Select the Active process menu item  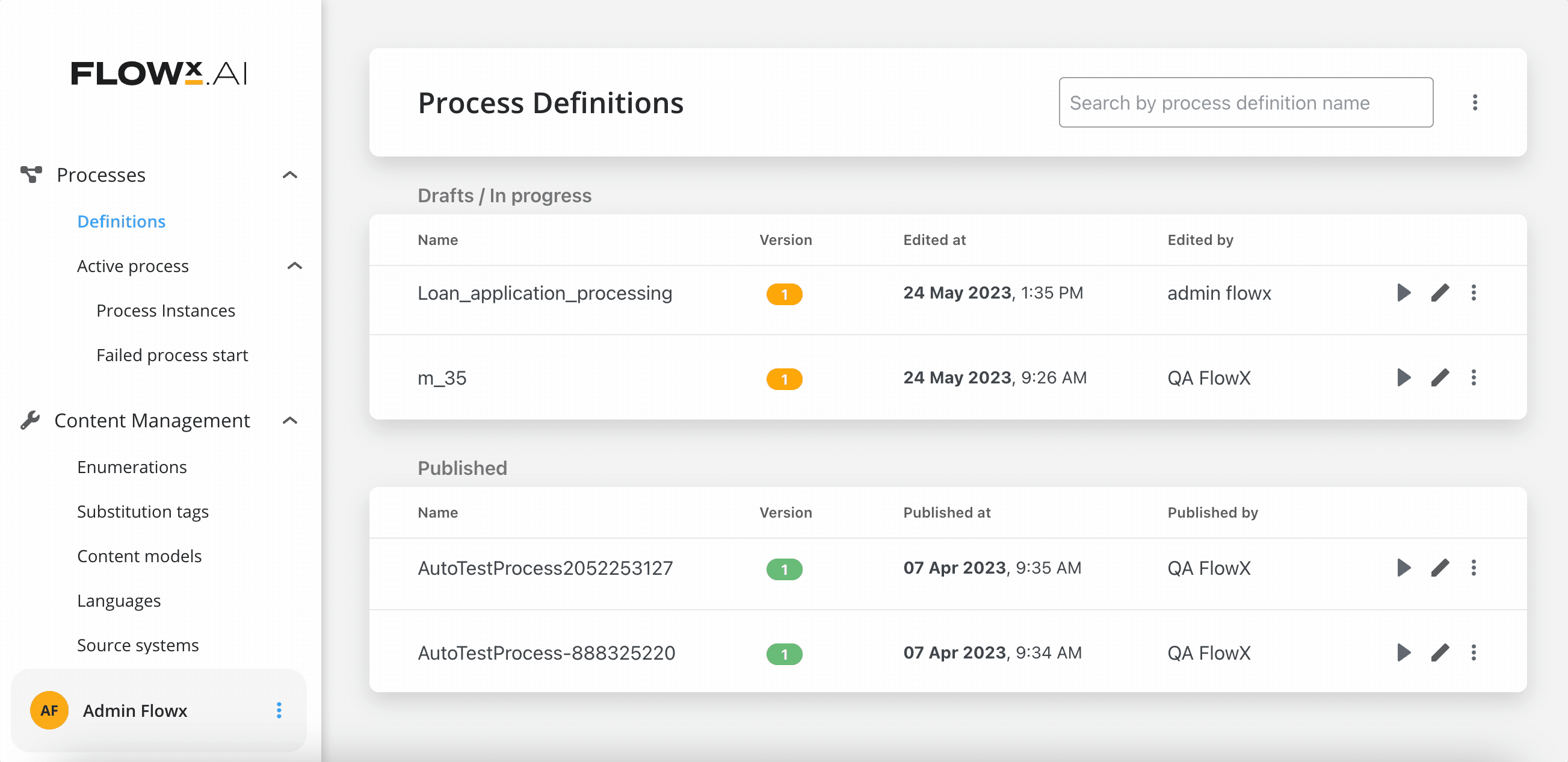click(x=133, y=266)
